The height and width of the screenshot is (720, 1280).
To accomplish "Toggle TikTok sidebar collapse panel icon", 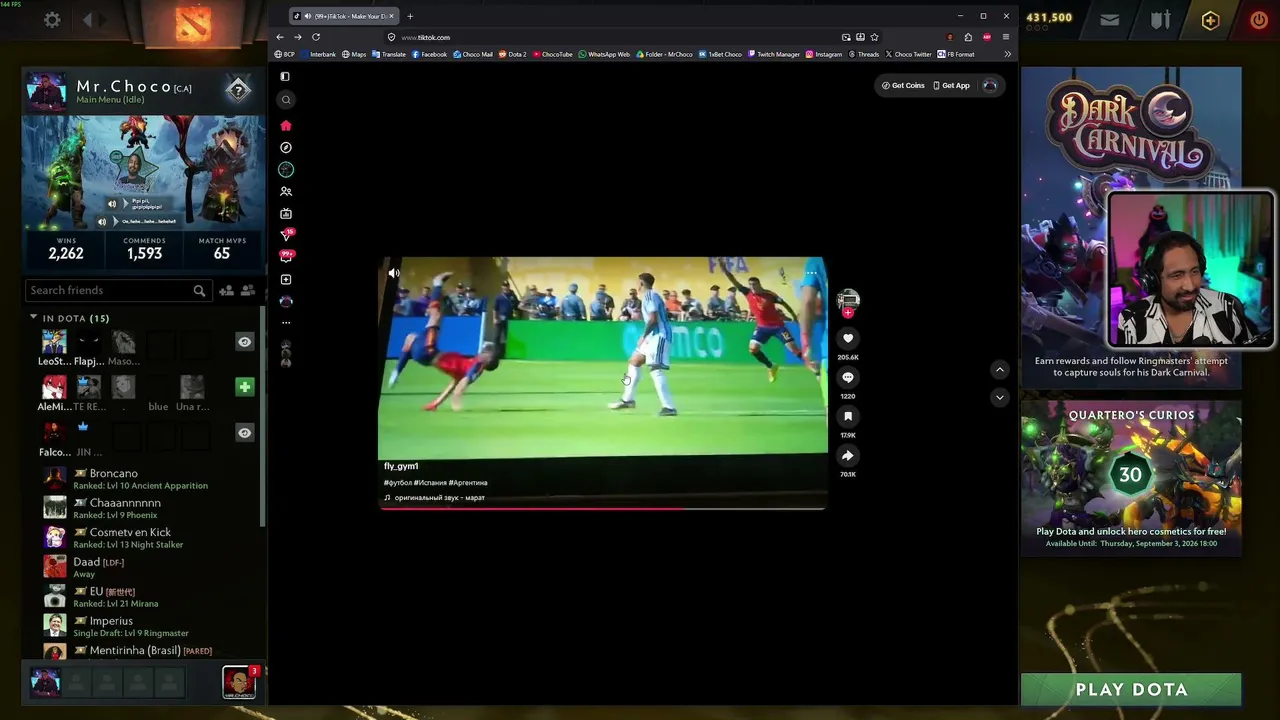I will pyautogui.click(x=286, y=76).
